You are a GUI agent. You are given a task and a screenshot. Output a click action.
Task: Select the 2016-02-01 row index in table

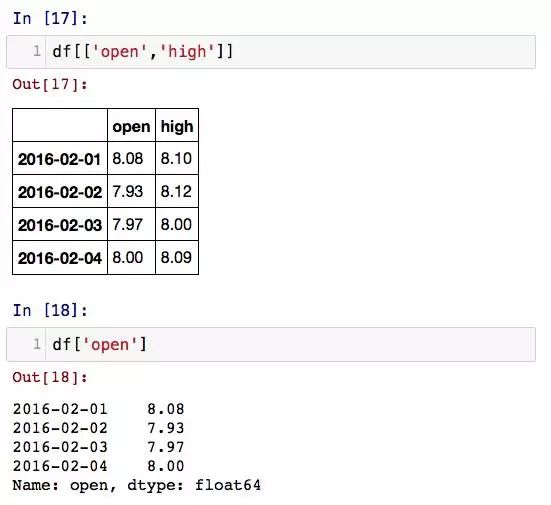click(x=60, y=158)
